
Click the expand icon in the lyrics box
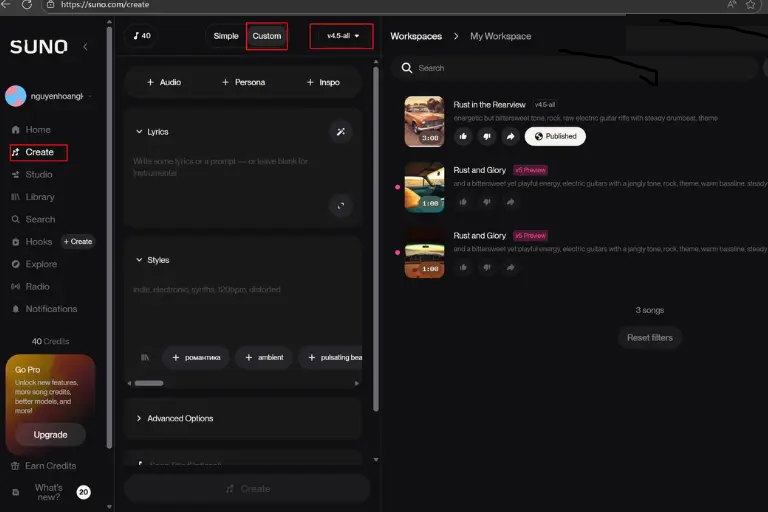point(341,206)
